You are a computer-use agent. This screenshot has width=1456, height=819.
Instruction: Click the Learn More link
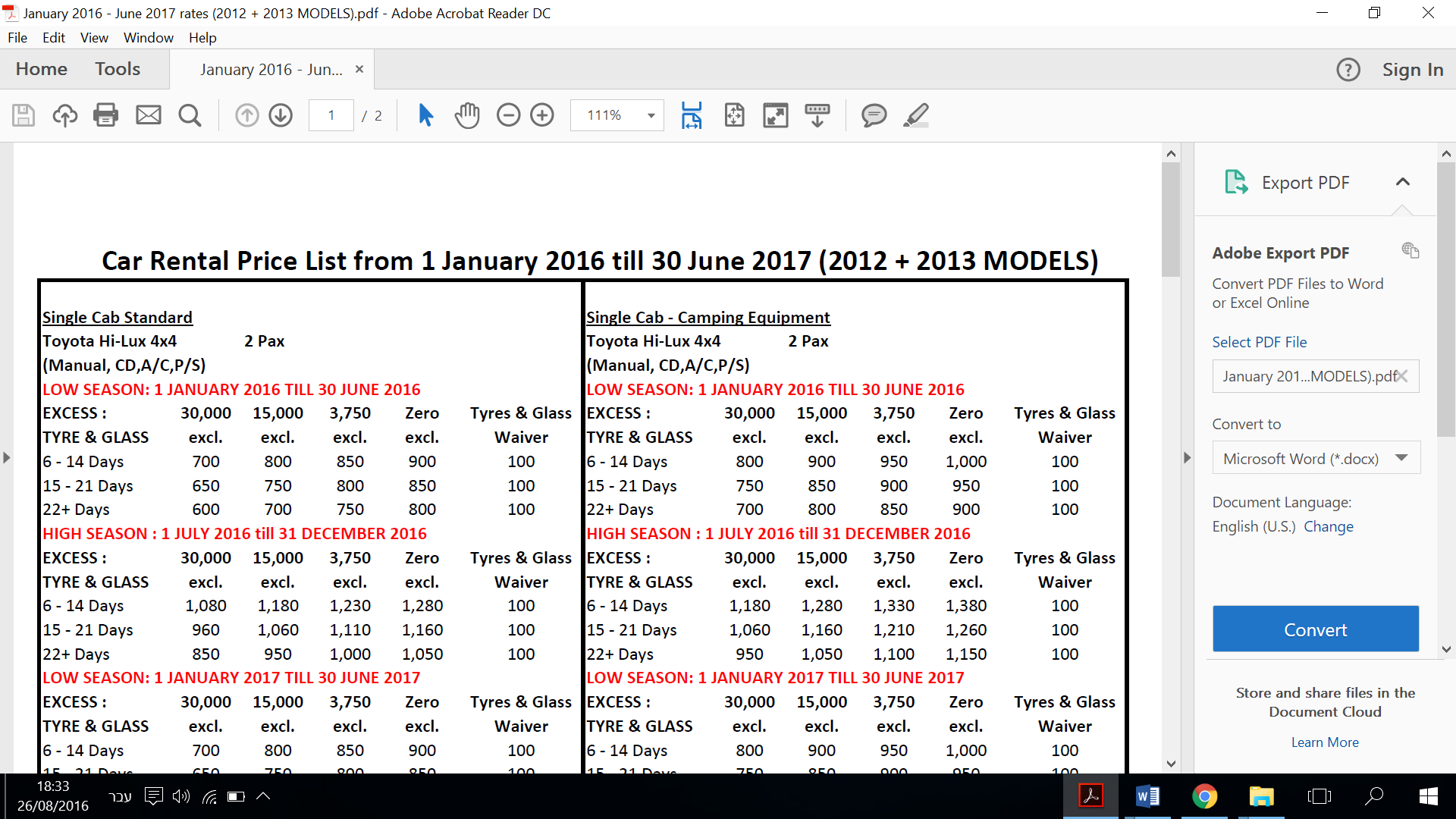(x=1325, y=742)
